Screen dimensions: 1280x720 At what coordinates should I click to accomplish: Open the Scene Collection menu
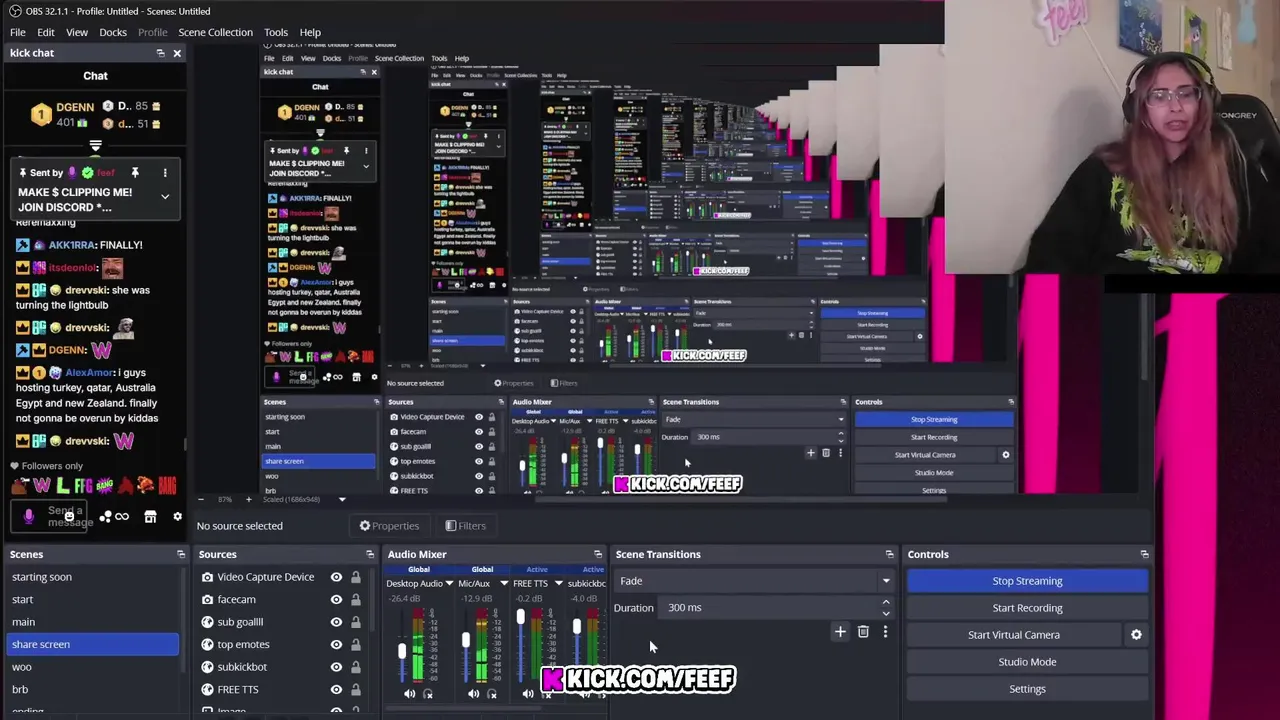[x=215, y=32]
